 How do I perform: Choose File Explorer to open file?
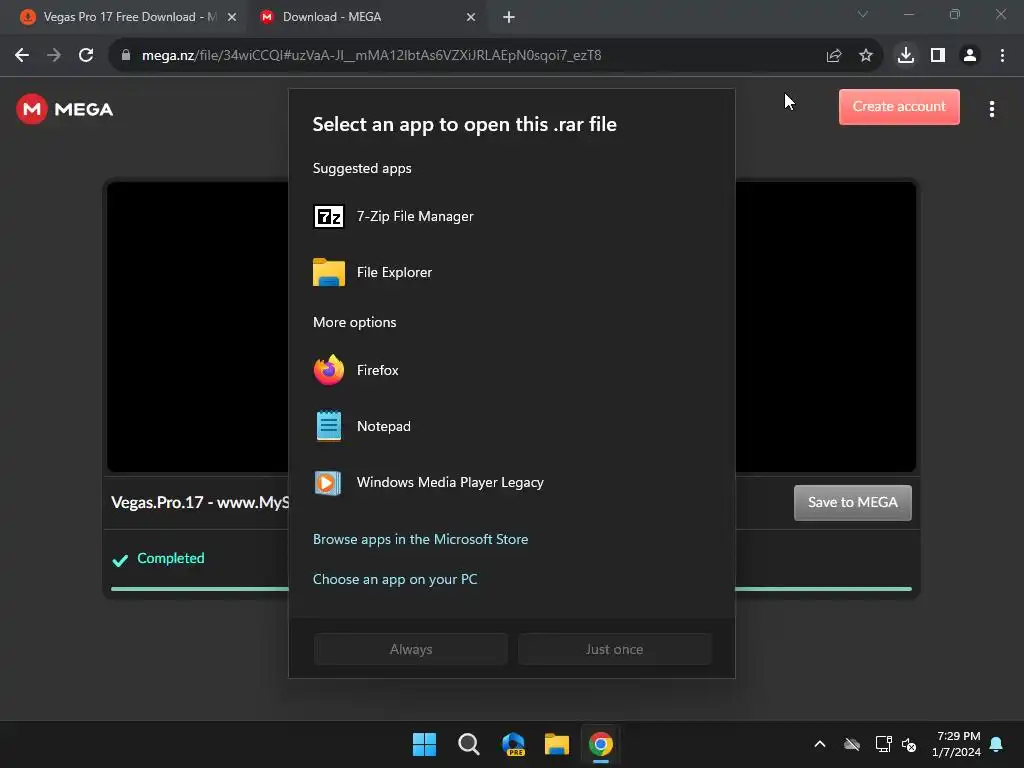511,272
